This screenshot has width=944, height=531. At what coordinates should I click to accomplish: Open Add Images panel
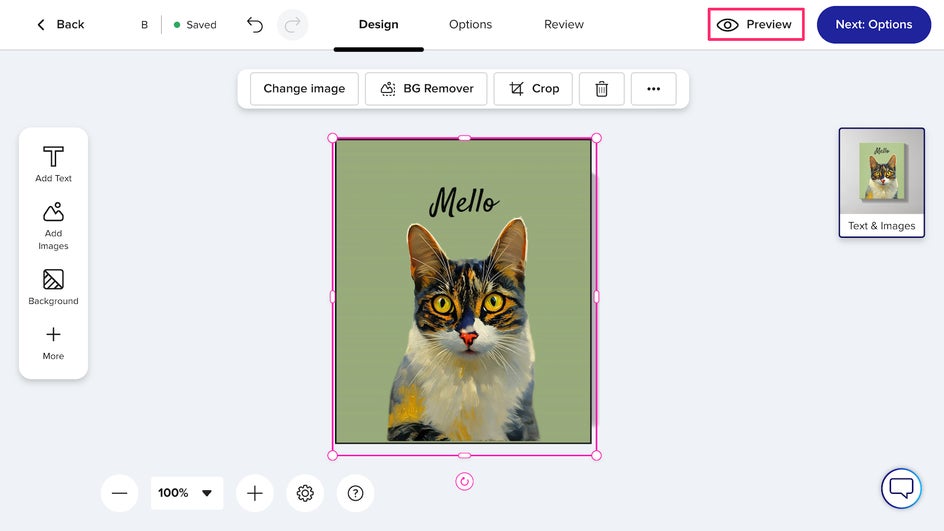pyautogui.click(x=54, y=226)
